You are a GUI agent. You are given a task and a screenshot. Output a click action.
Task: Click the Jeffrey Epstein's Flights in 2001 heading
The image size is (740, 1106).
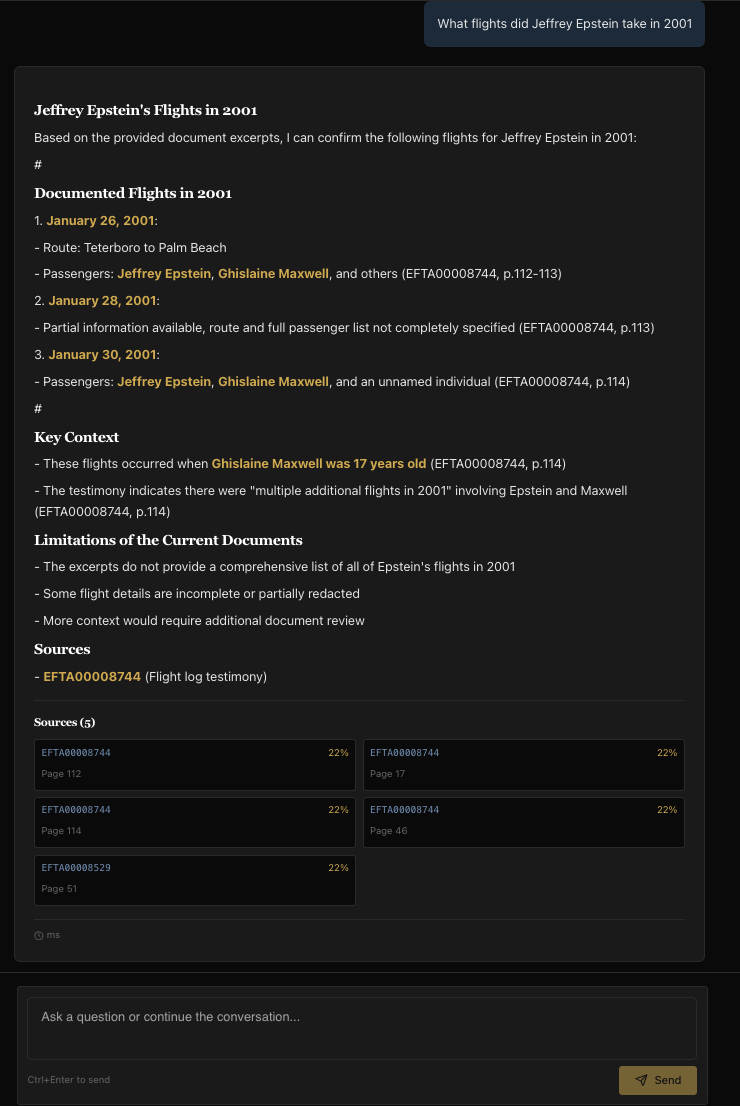point(145,110)
